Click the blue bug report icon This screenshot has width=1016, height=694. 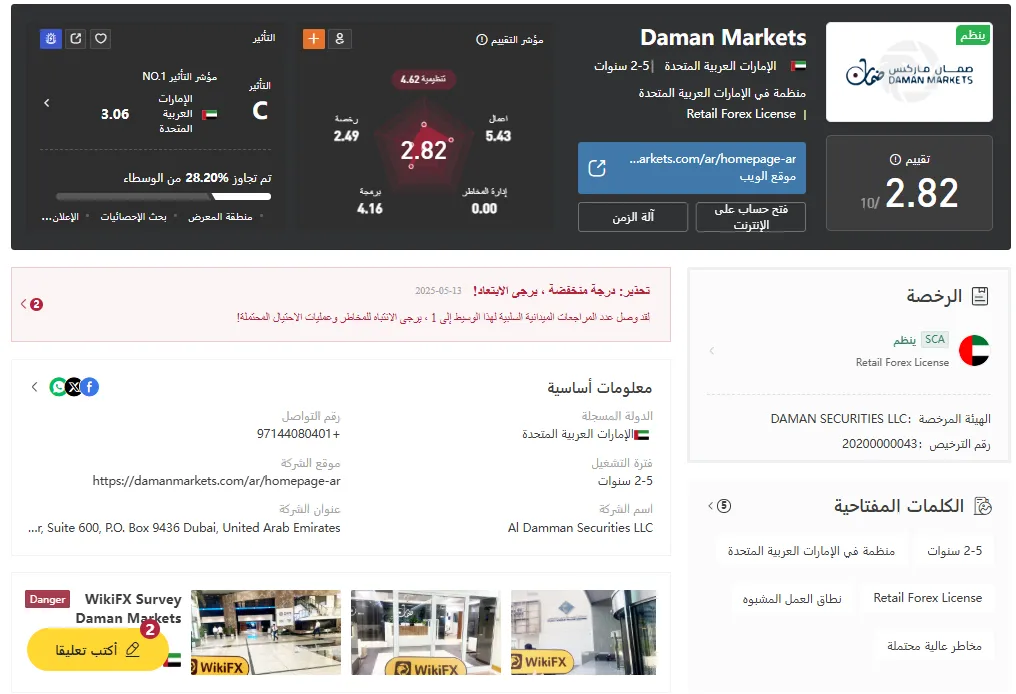tap(51, 39)
